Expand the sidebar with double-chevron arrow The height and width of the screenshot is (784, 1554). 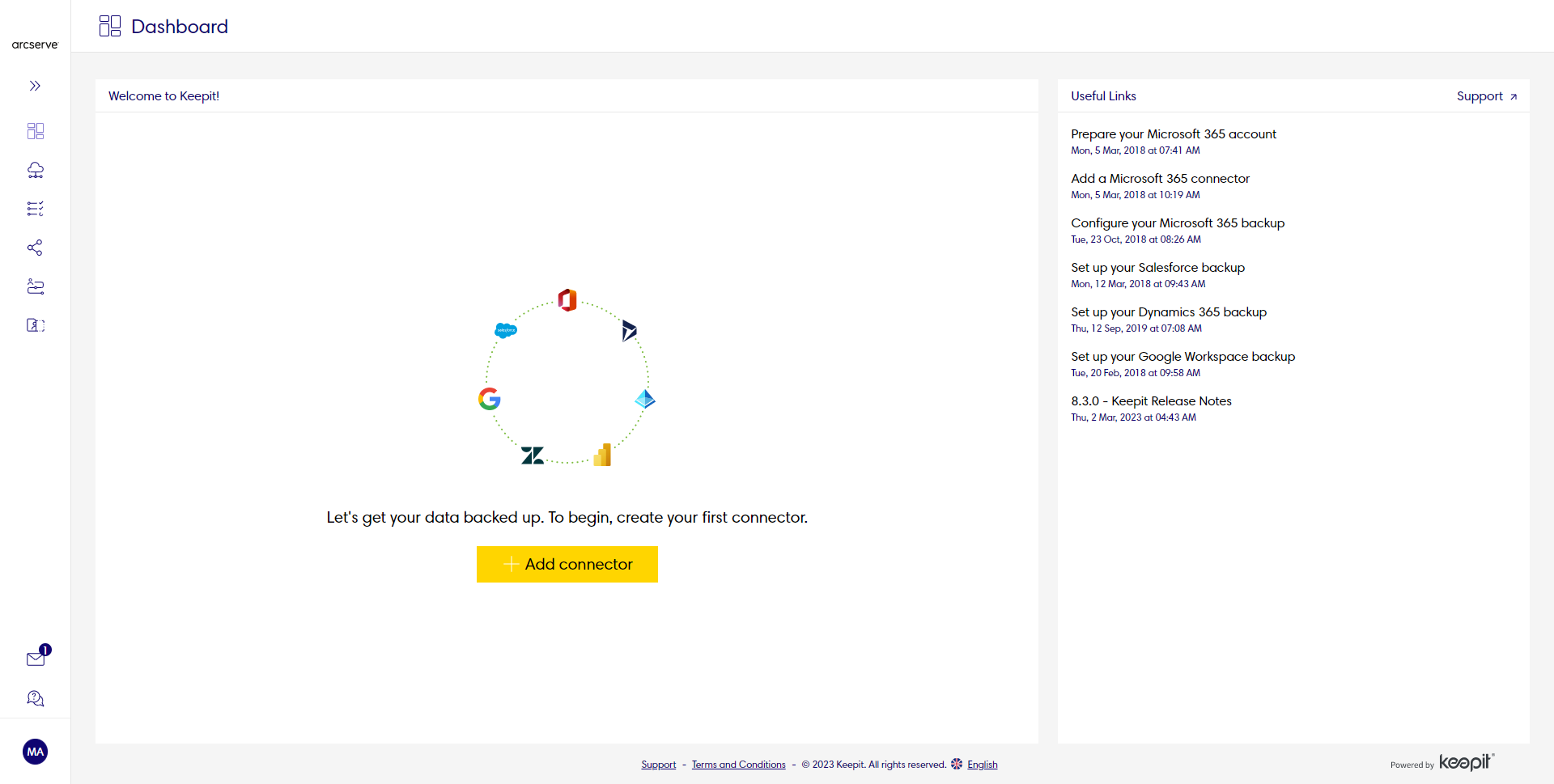point(35,86)
